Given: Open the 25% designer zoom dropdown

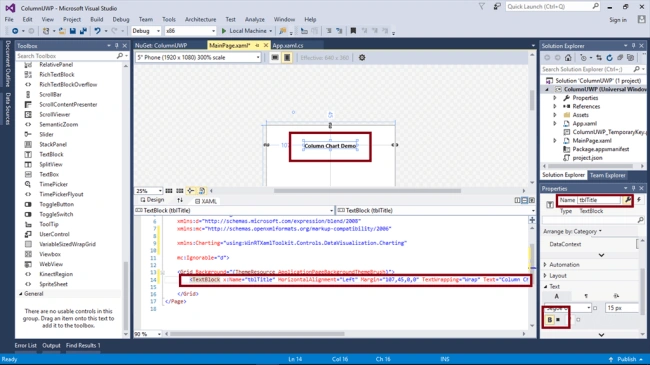Looking at the screenshot, I should (148, 191).
